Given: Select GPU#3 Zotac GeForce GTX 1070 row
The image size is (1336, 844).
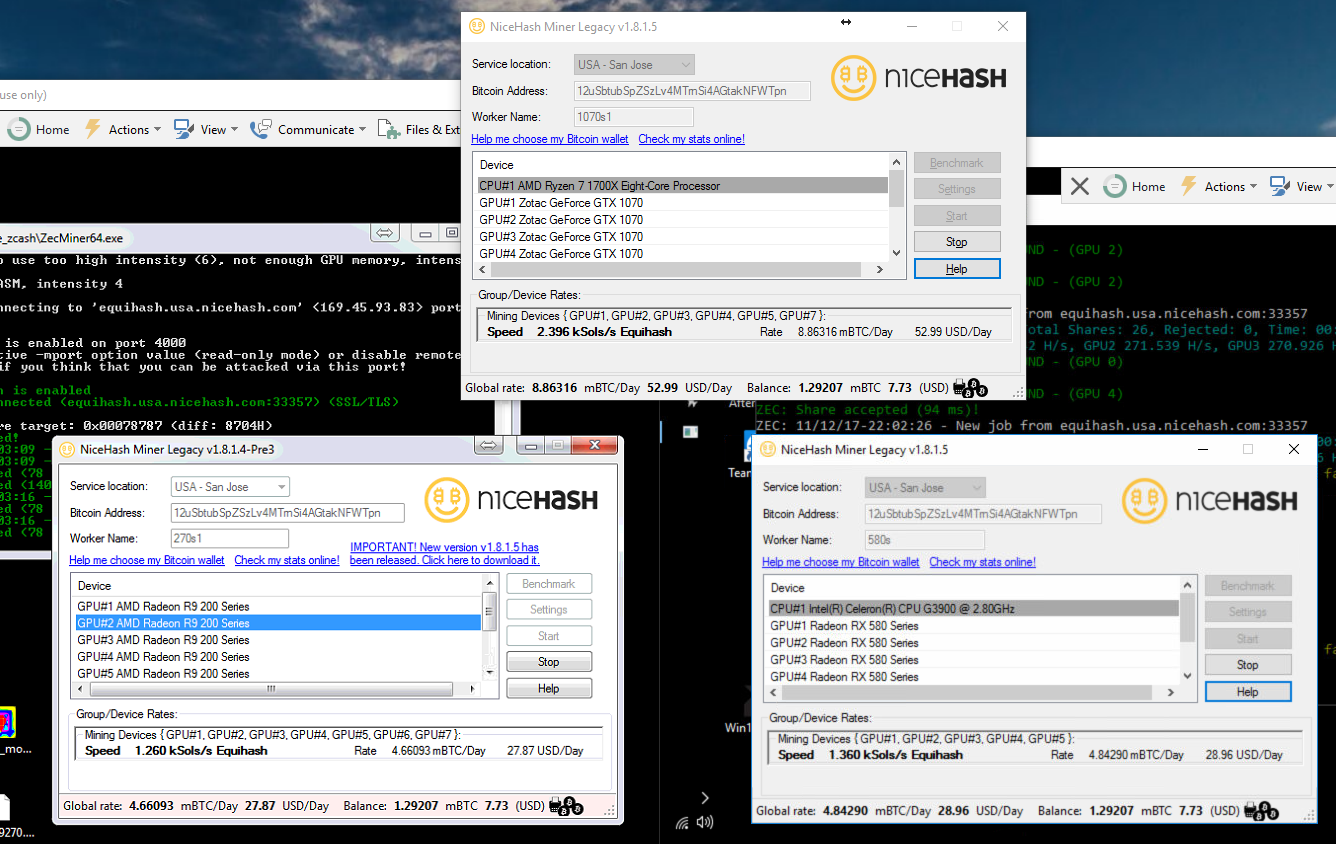Looking at the screenshot, I should tap(682, 236).
